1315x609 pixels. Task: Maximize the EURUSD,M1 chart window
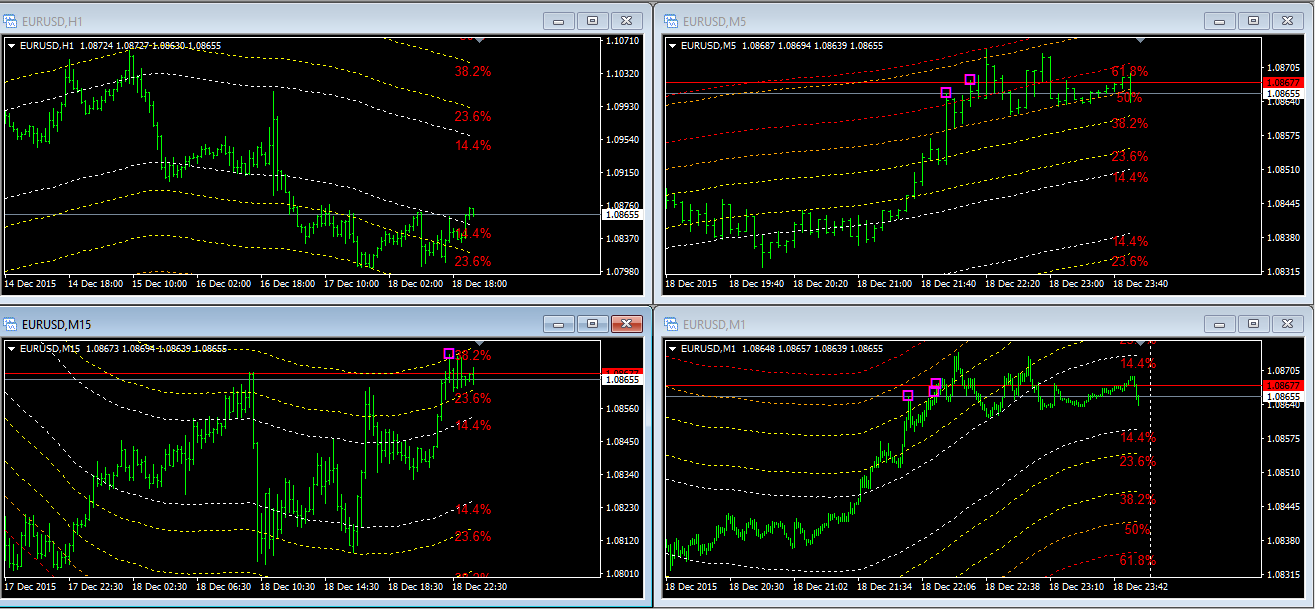tap(1252, 324)
